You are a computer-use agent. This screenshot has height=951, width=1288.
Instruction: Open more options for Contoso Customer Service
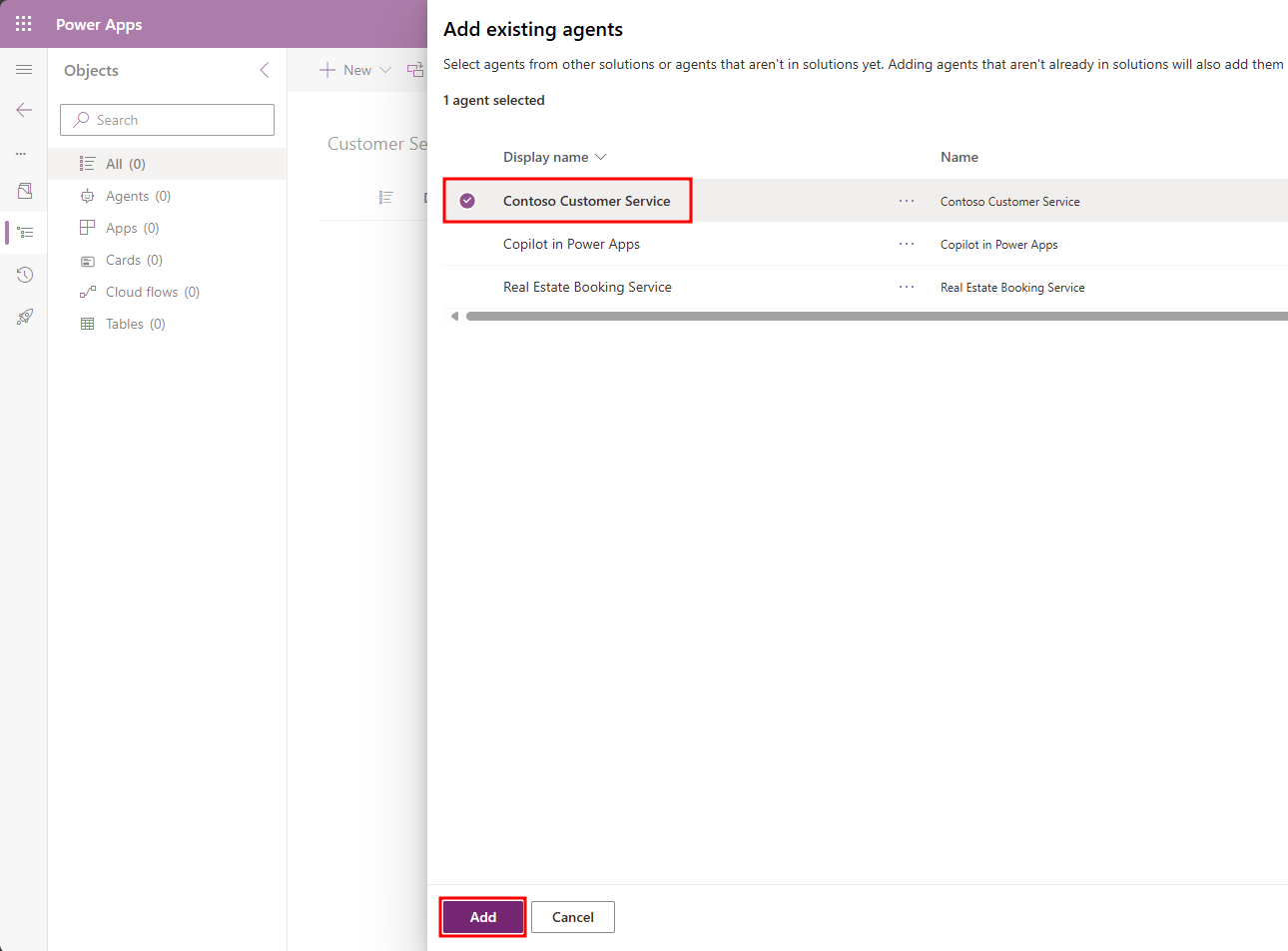[907, 201]
